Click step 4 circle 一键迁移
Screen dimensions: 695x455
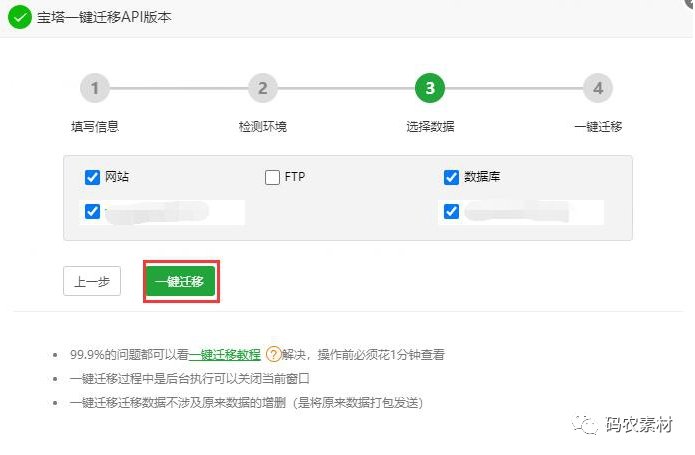pos(598,88)
